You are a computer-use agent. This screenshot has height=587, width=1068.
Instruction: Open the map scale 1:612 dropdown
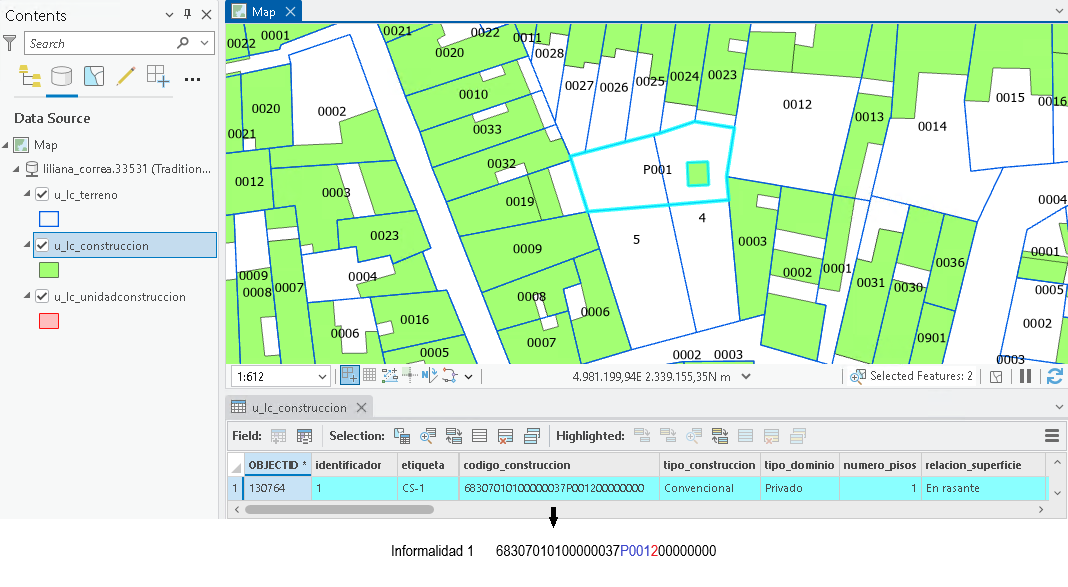[322, 377]
